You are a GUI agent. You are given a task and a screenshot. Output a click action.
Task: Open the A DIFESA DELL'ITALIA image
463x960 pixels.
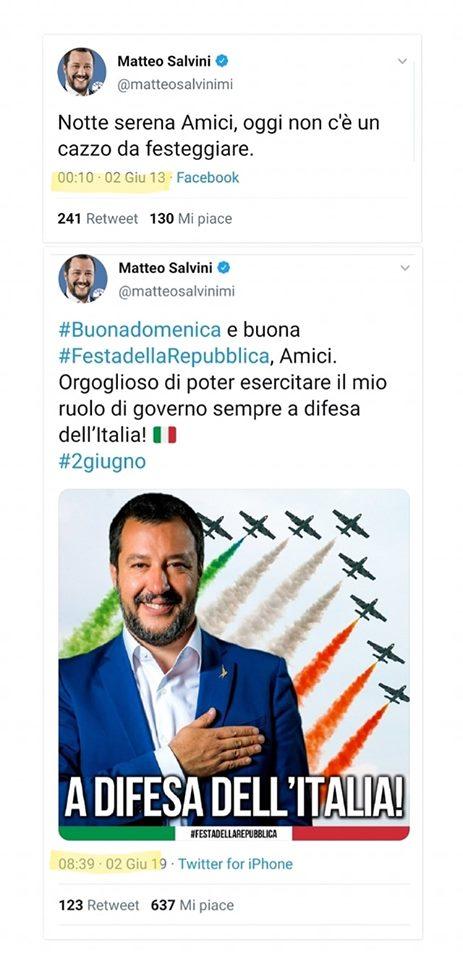point(234,664)
